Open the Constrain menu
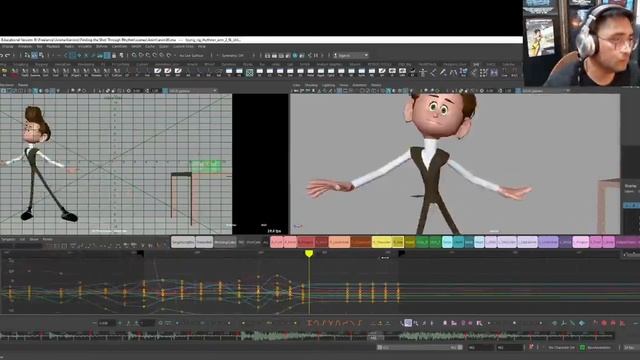 [x=120, y=47]
